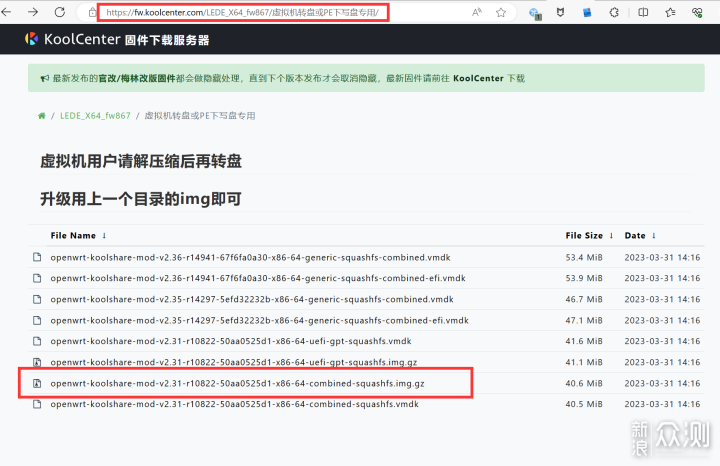Toggle the split screen browser icon
This screenshot has height=466, width=720.
[x=641, y=13]
